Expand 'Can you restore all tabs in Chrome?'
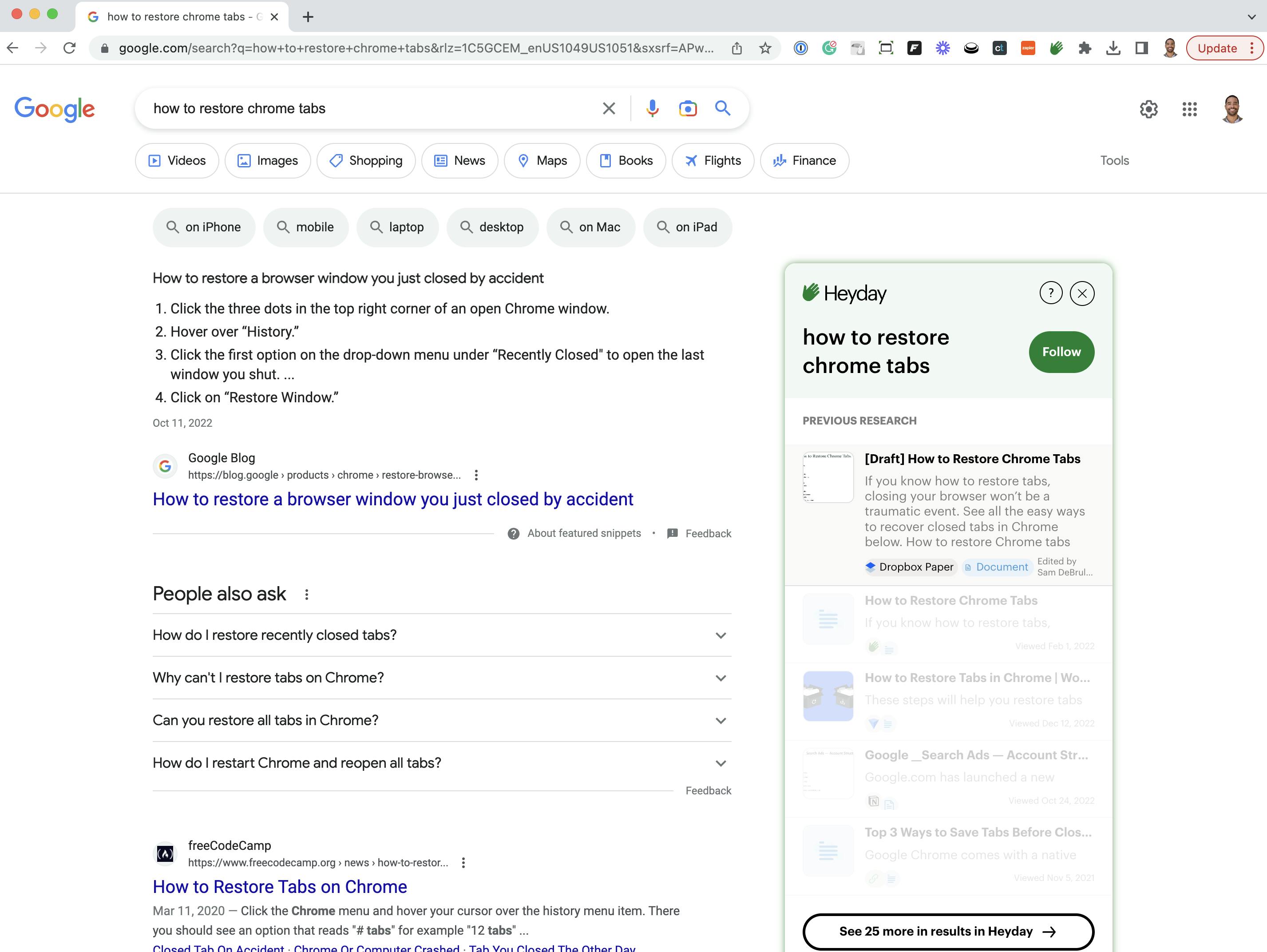This screenshot has width=1267, height=952. pyautogui.click(x=442, y=720)
